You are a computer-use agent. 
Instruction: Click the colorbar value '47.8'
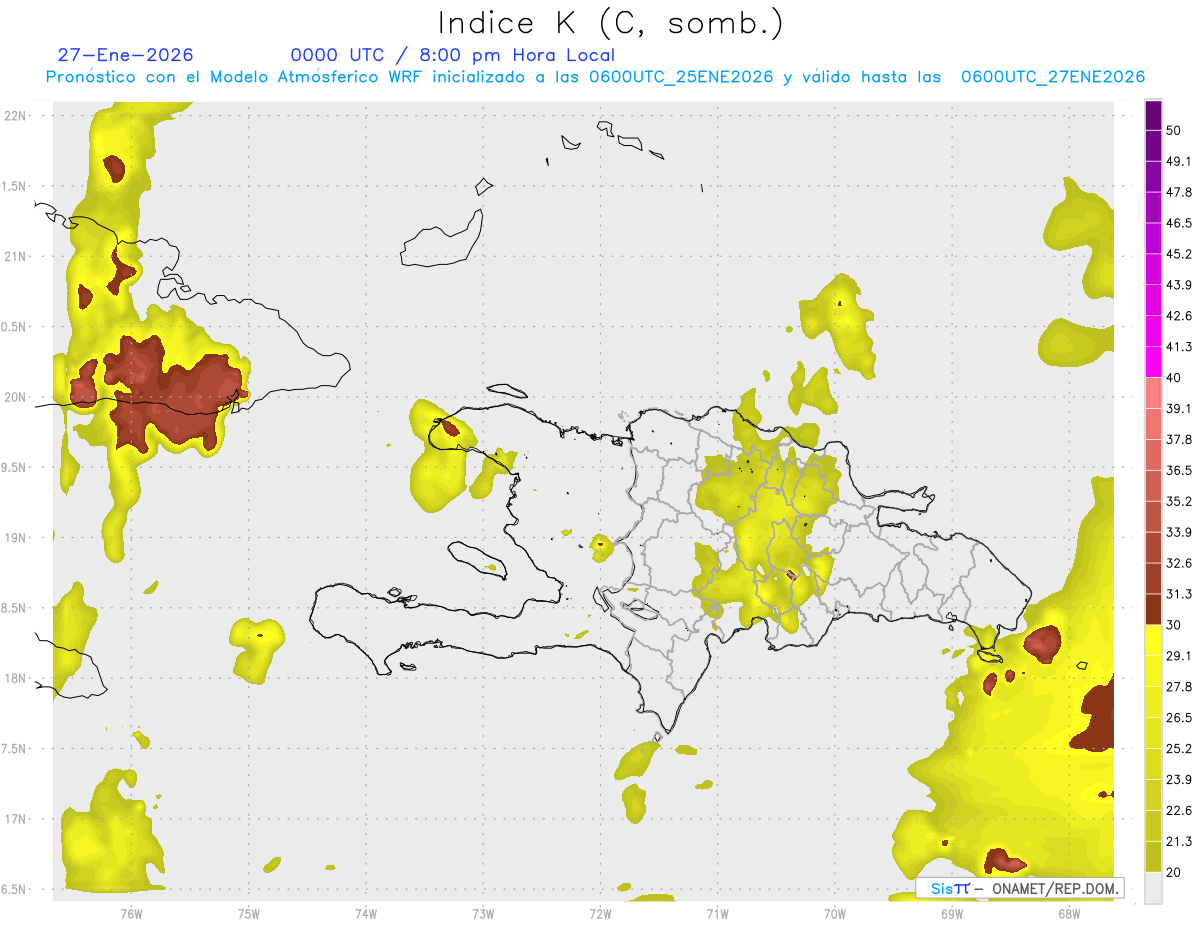coord(1179,192)
